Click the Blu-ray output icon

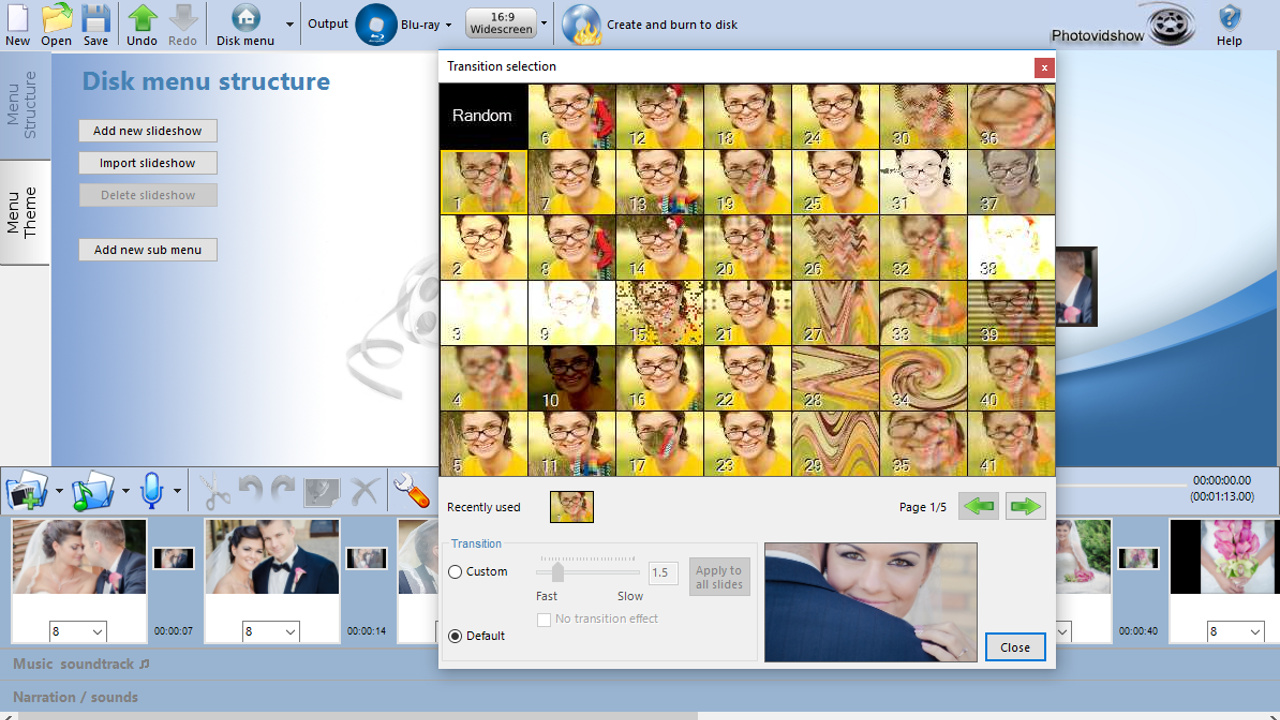374,24
